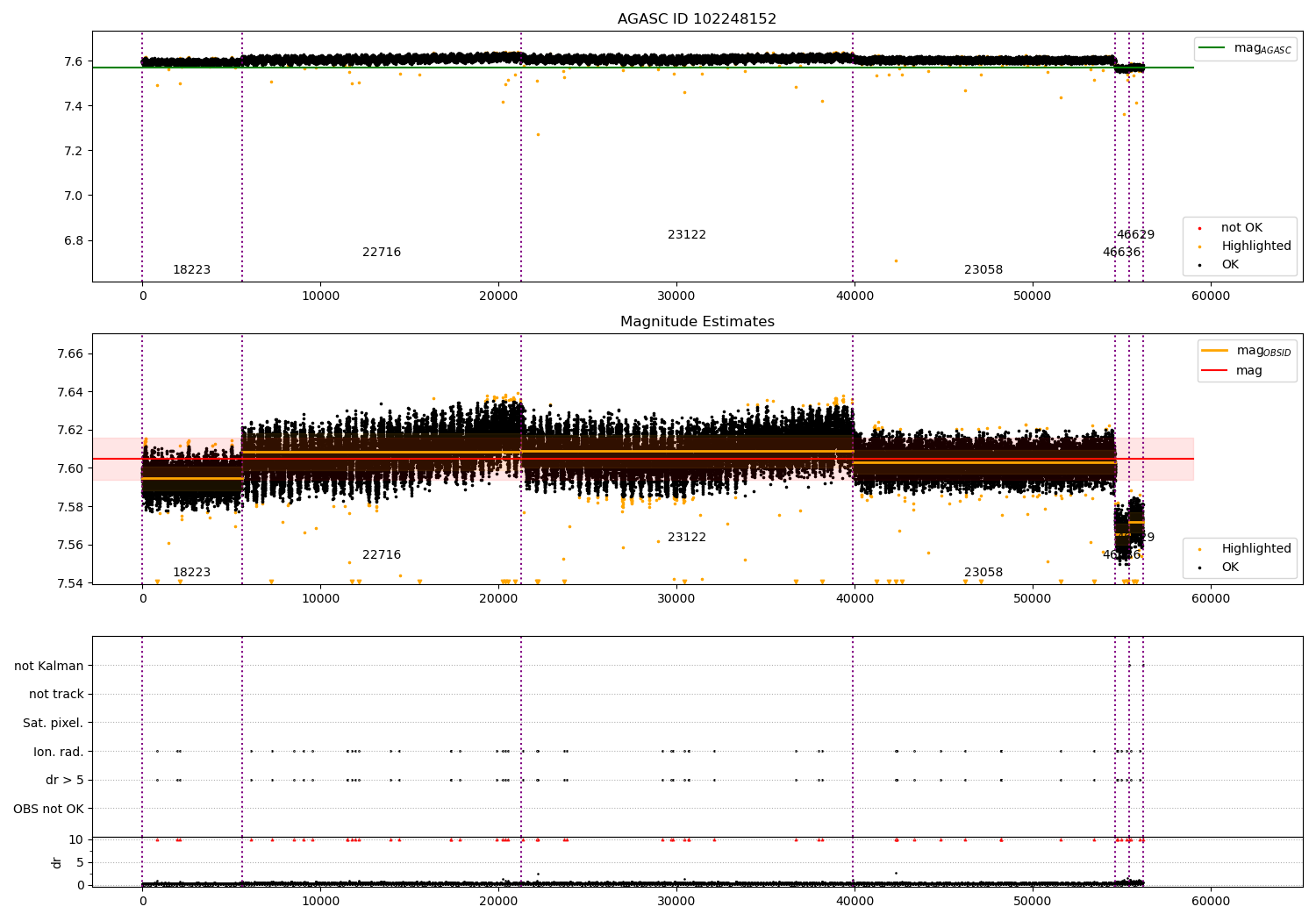Click x-axis tick 20000 under Magnitude Estimates plot
The image size is (1316, 921).
point(498,599)
